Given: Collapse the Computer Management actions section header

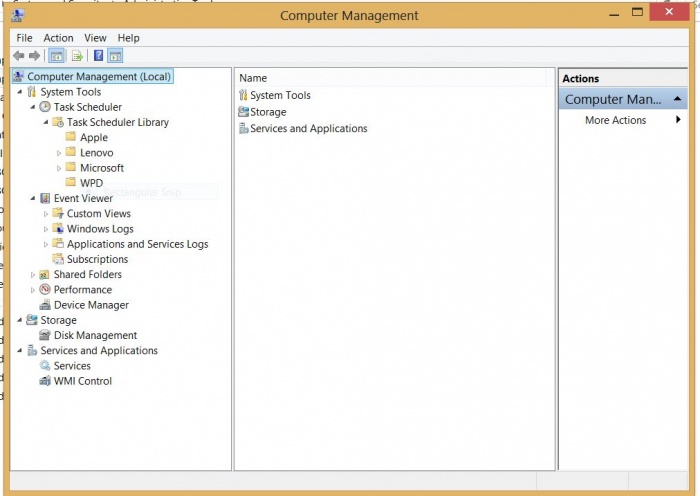Looking at the screenshot, I should click(680, 99).
